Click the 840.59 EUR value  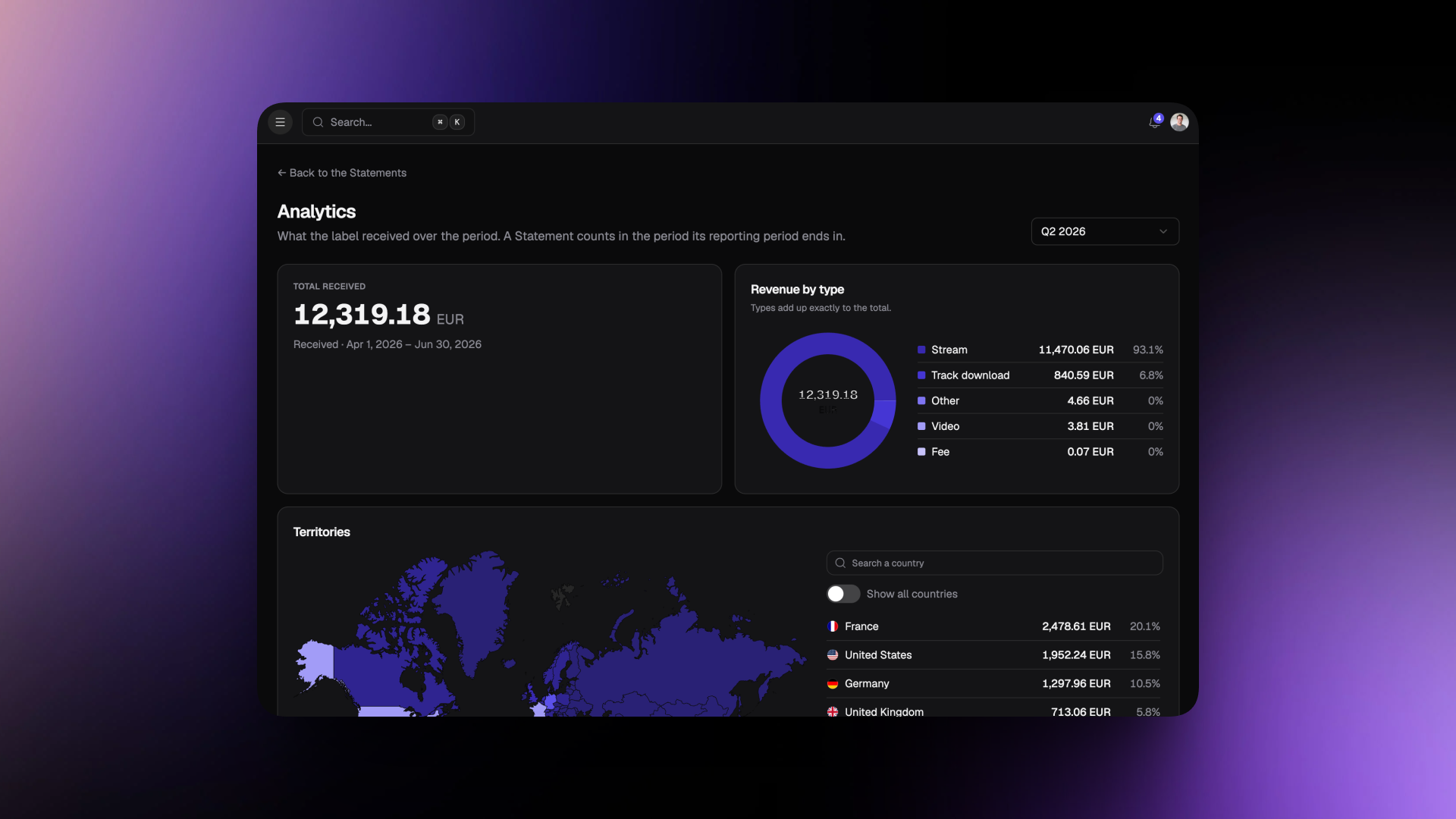(x=1084, y=375)
